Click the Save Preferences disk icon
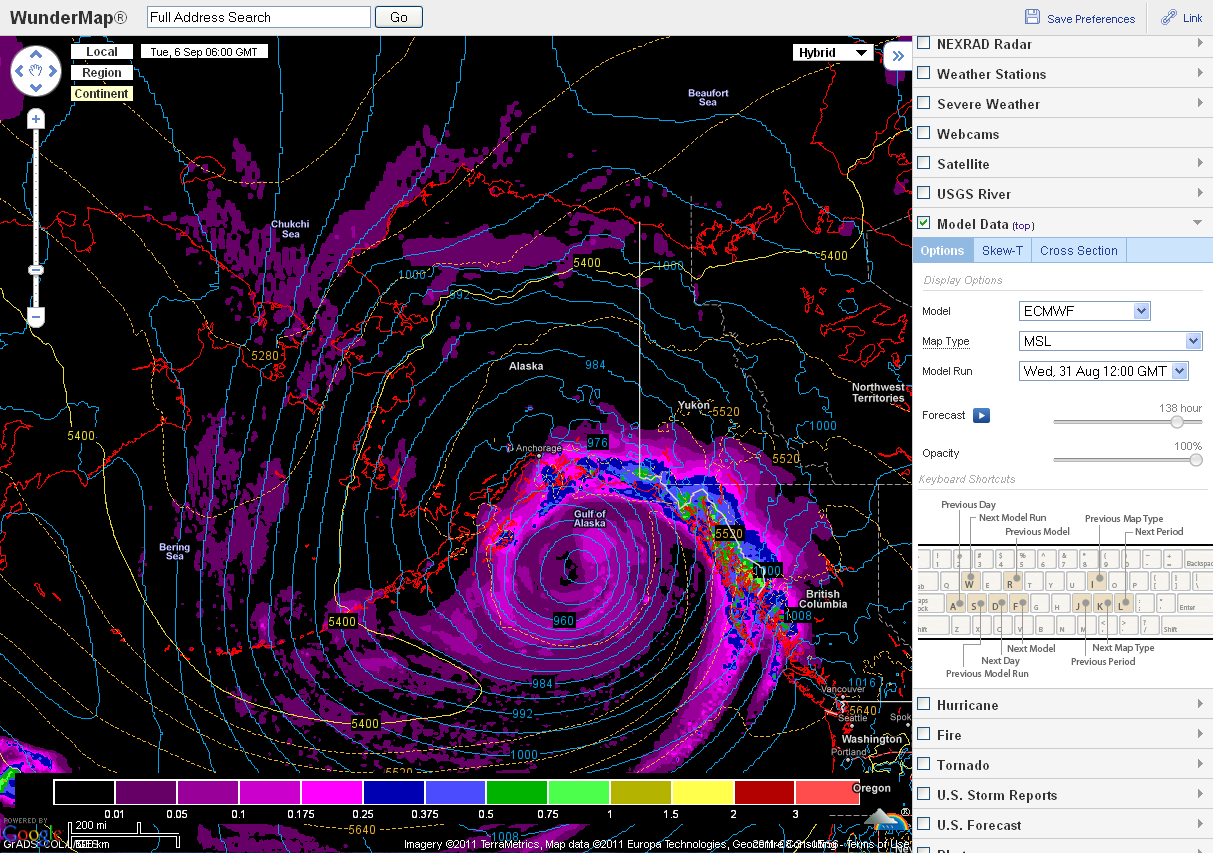This screenshot has width=1213, height=853. coord(1033,17)
